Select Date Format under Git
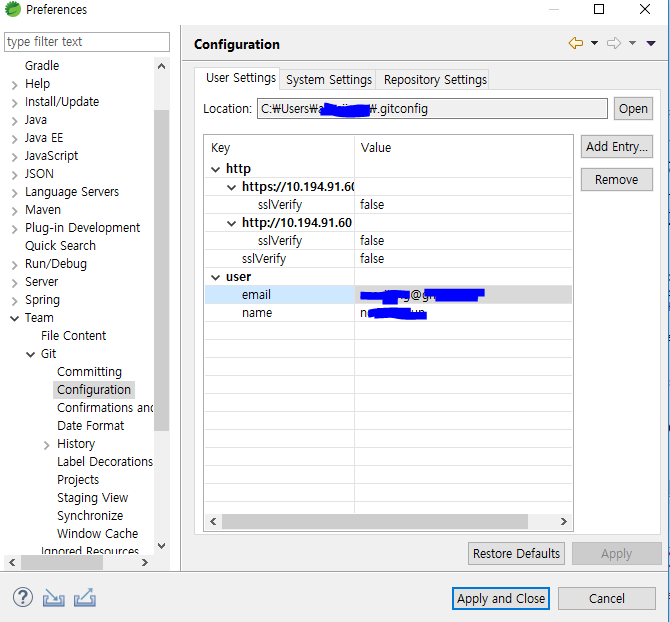 point(91,425)
